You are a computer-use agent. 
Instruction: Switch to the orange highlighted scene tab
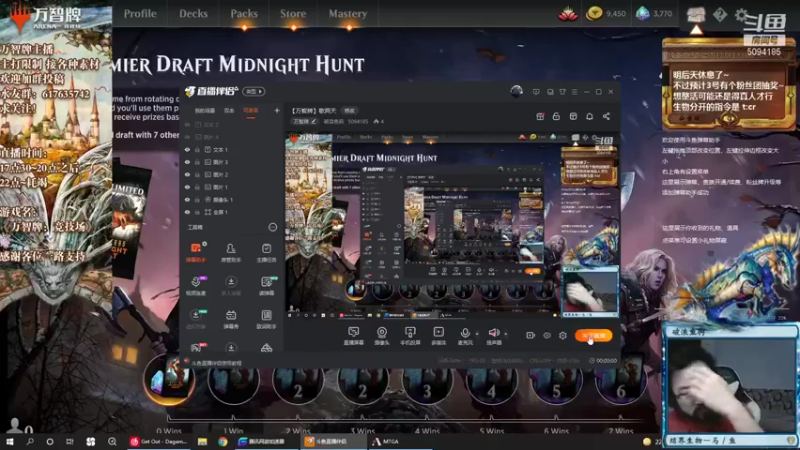[x=250, y=110]
